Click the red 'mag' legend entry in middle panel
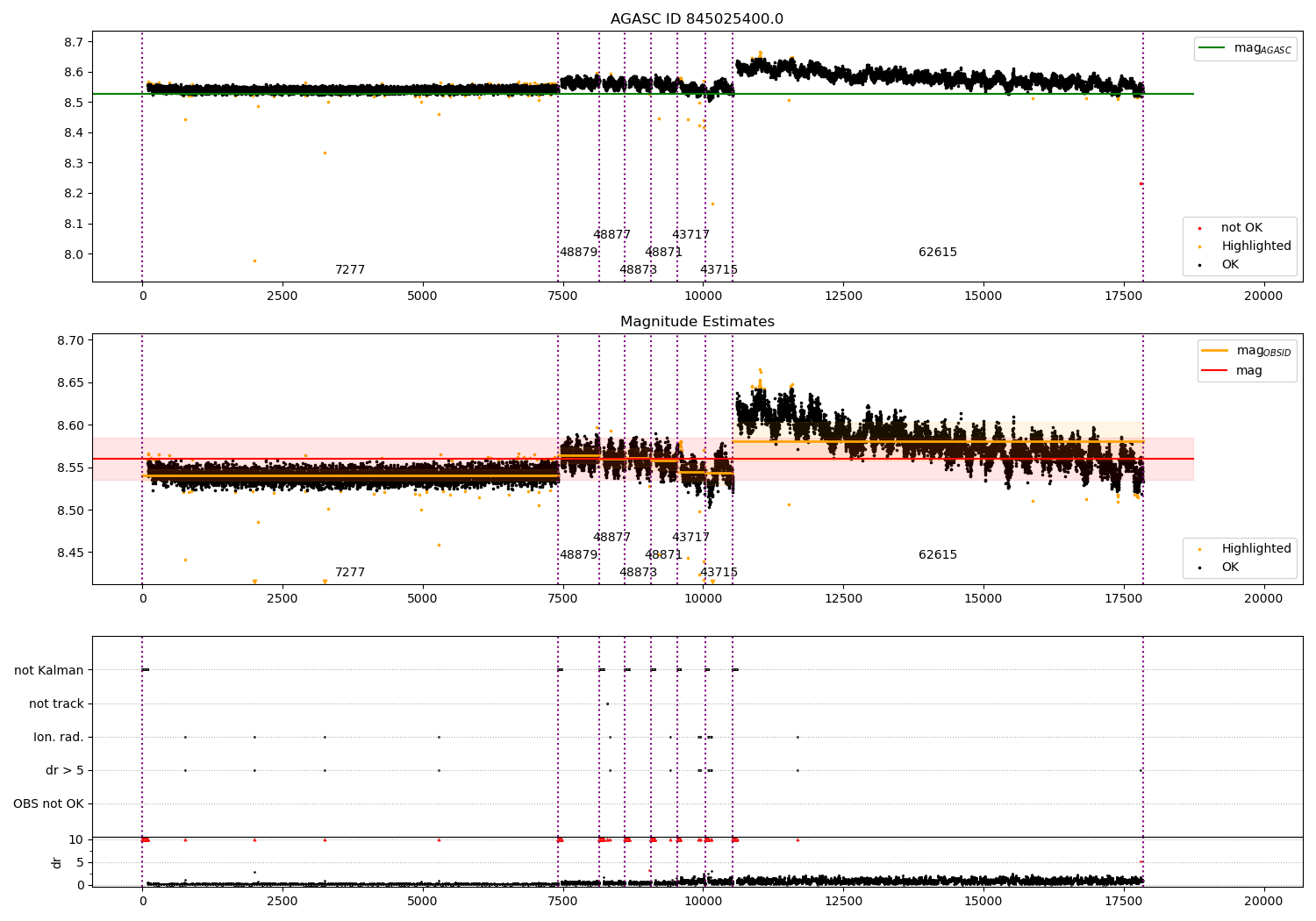The width and height of the screenshot is (1316, 921). coord(1233,370)
